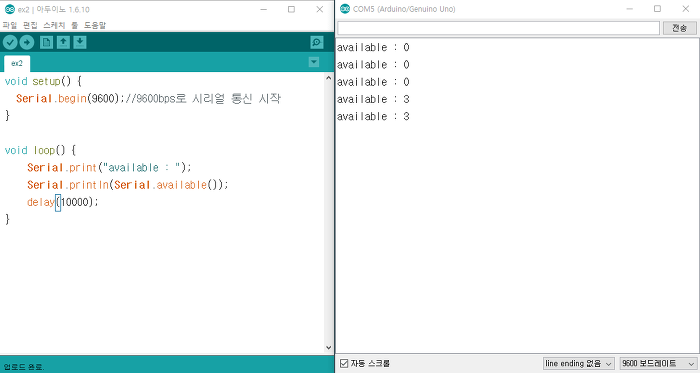Open the 파일 menu

pyautogui.click(x=10, y=25)
